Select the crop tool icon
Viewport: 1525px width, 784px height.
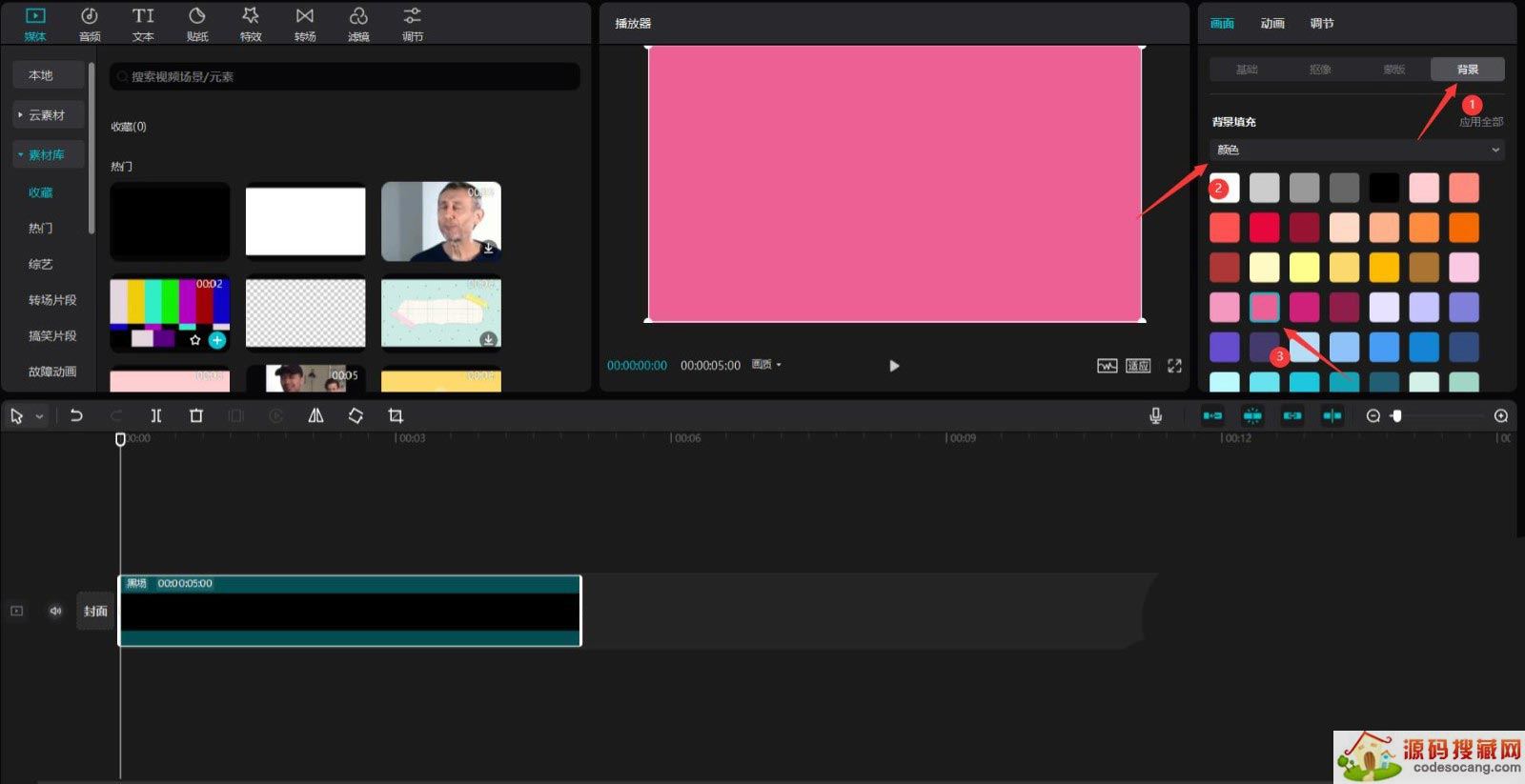(x=396, y=416)
